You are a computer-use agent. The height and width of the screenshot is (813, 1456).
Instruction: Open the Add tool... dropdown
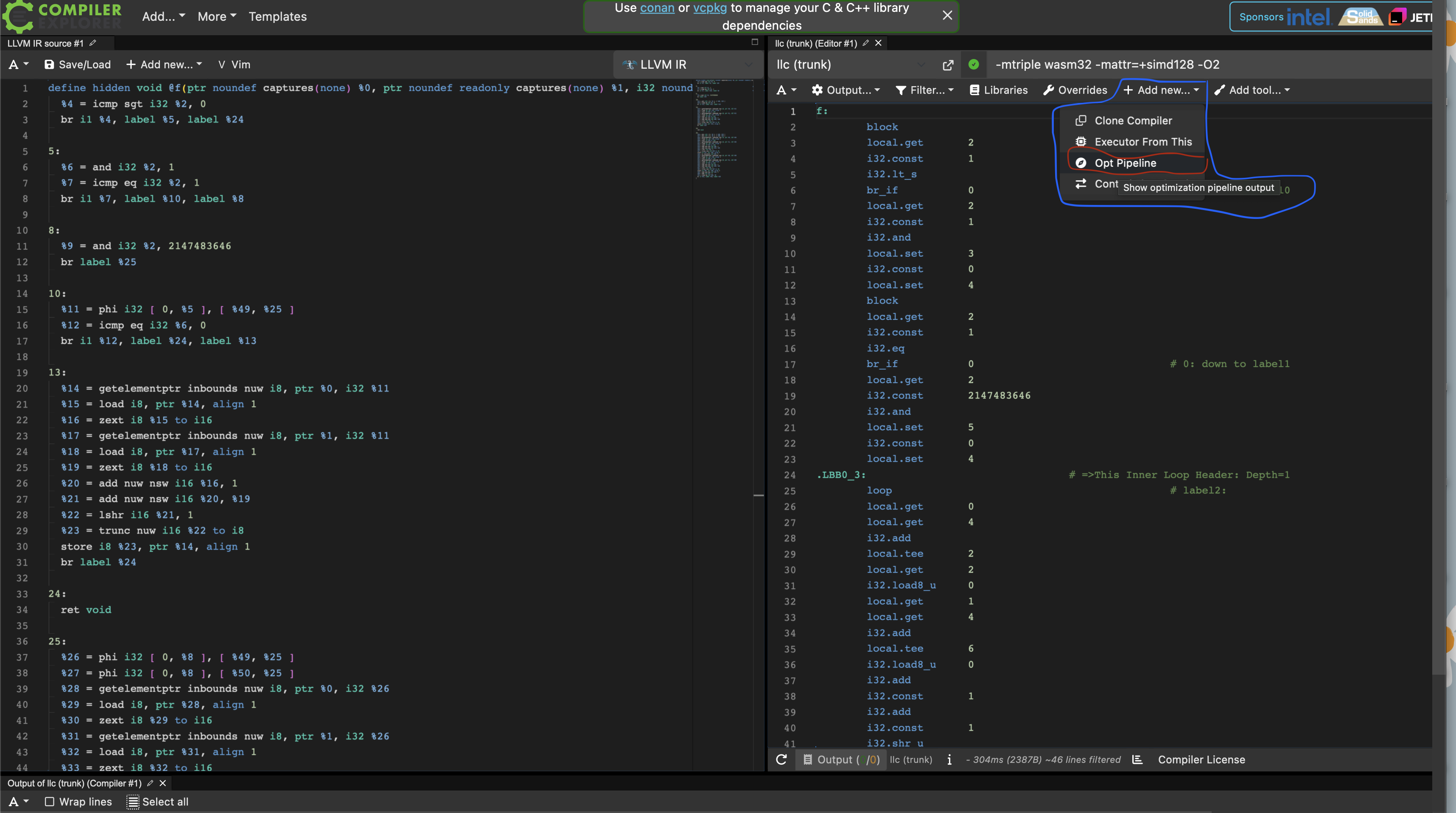[1252, 90]
